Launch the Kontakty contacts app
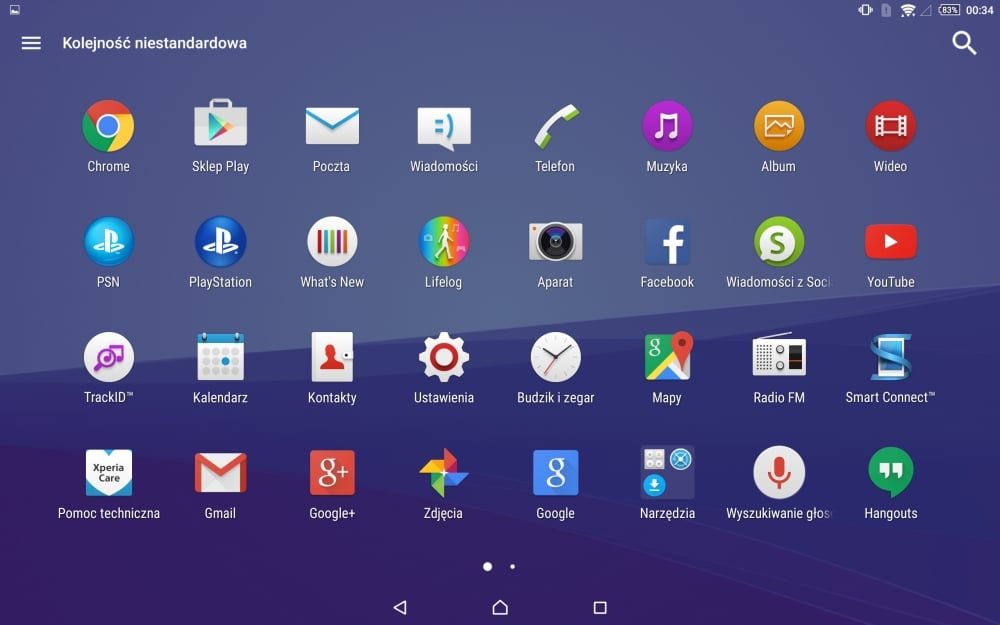The width and height of the screenshot is (1000, 625). pyautogui.click(x=332, y=357)
